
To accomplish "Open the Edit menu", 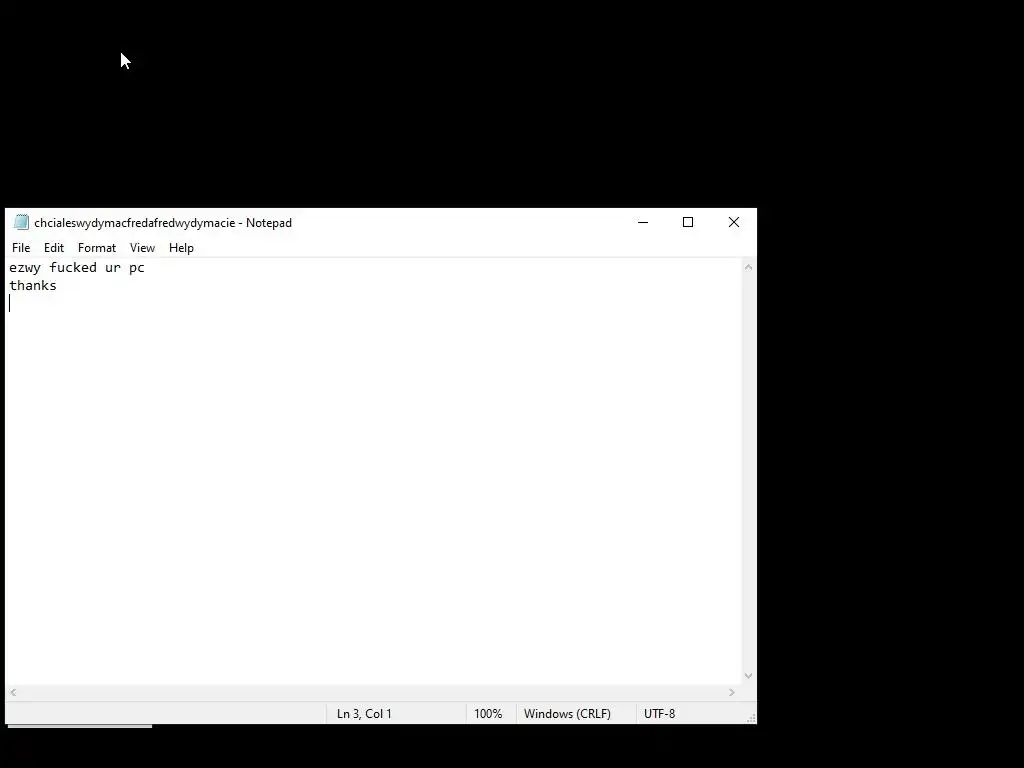I will (54, 248).
